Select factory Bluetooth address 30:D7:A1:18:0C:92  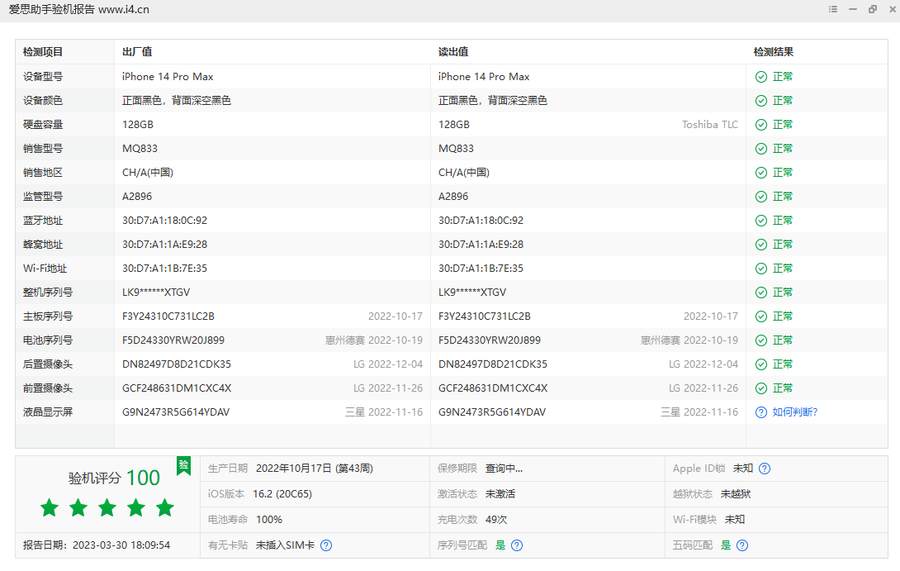coord(165,220)
